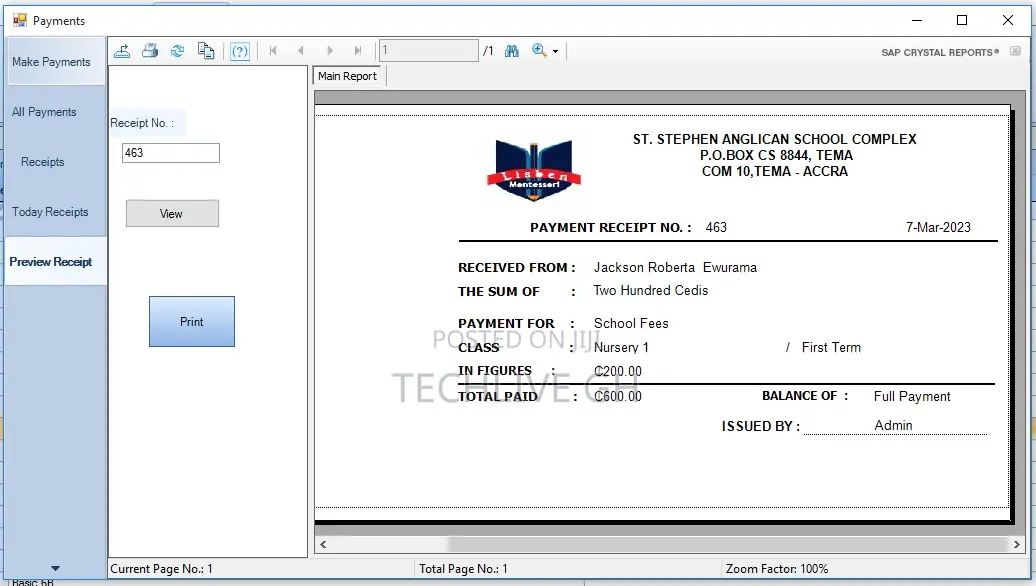Click 'Current Page No.: 1' status text

coord(161,569)
